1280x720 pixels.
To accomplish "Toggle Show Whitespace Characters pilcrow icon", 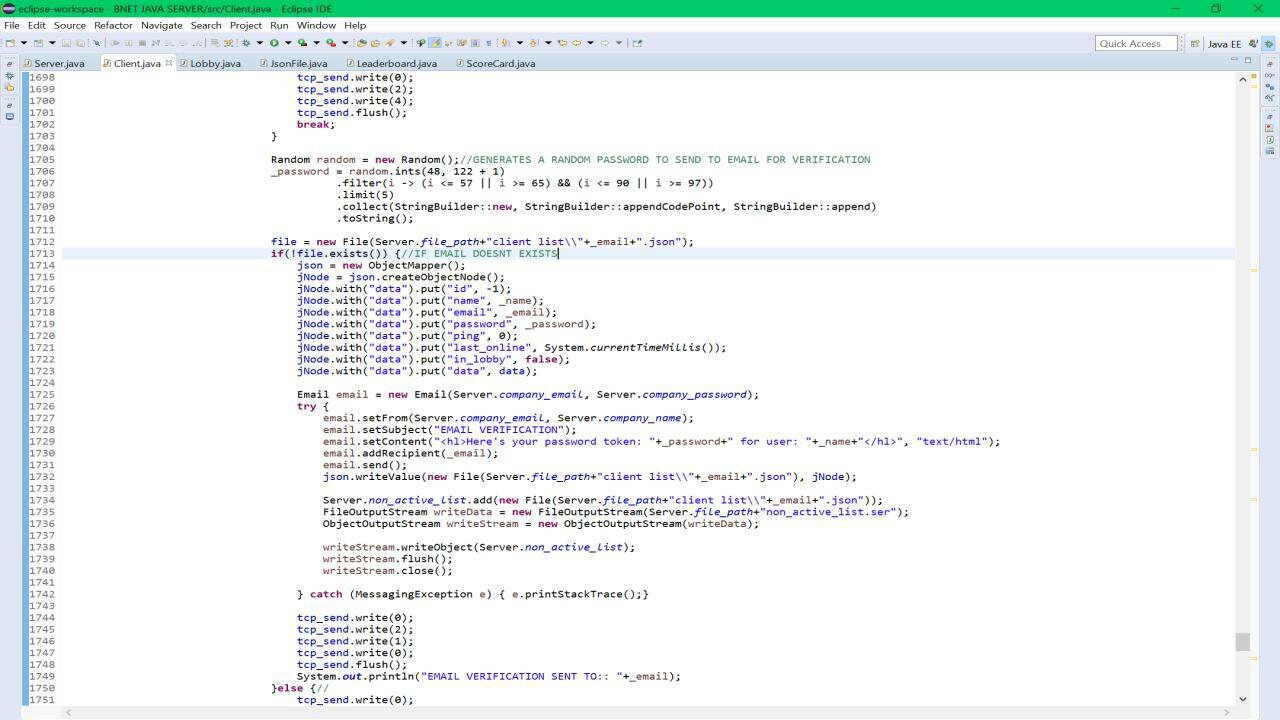I will [488, 43].
